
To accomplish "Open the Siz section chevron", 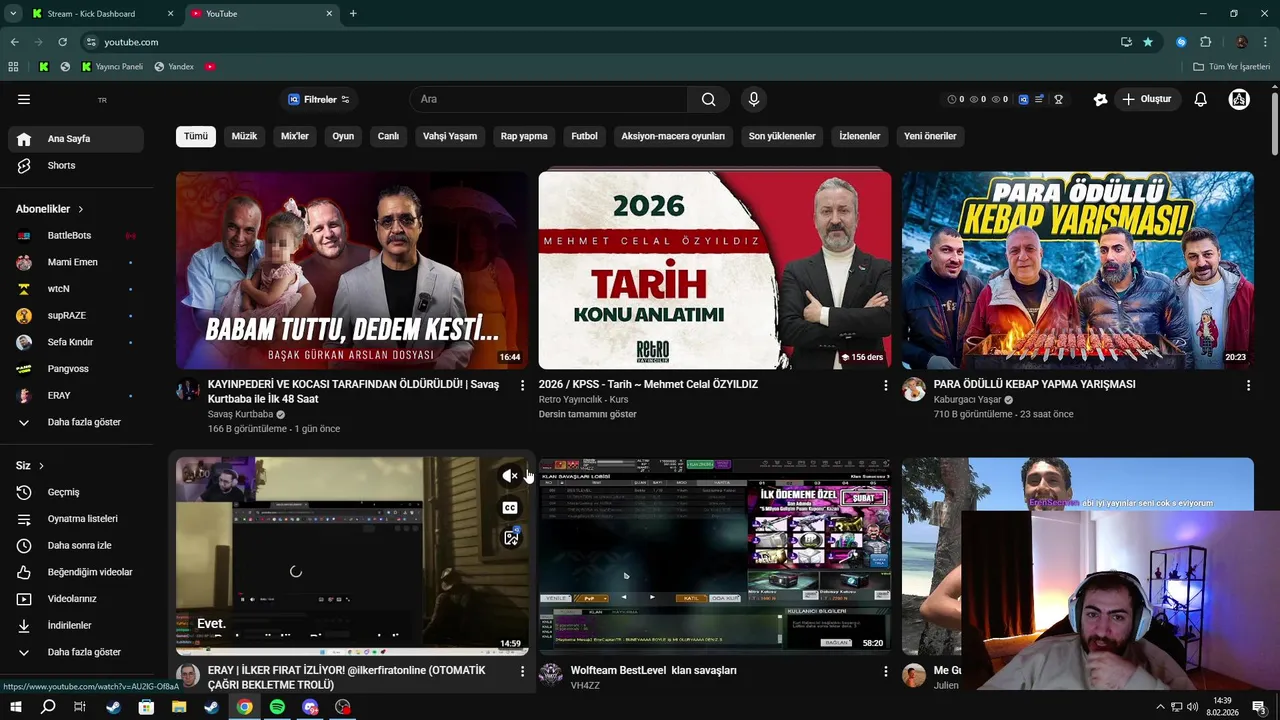I will [41, 466].
